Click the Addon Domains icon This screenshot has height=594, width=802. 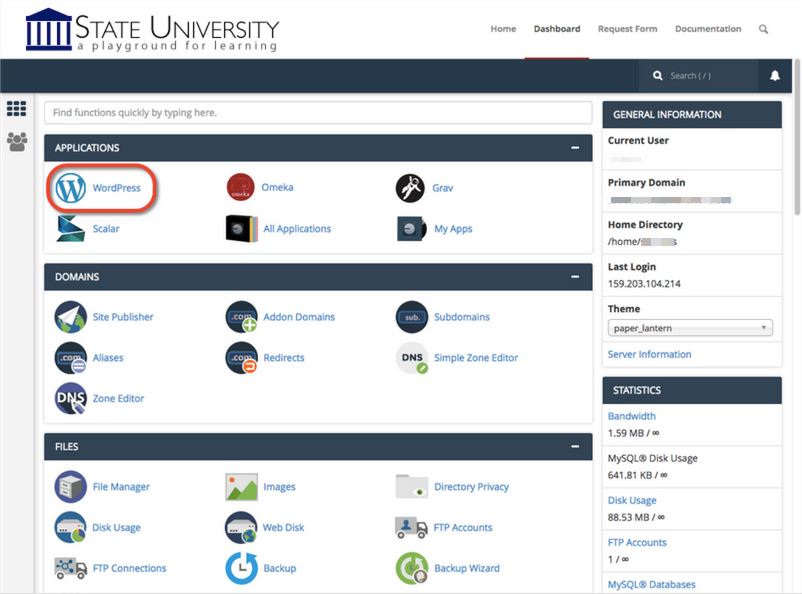pyautogui.click(x=241, y=317)
